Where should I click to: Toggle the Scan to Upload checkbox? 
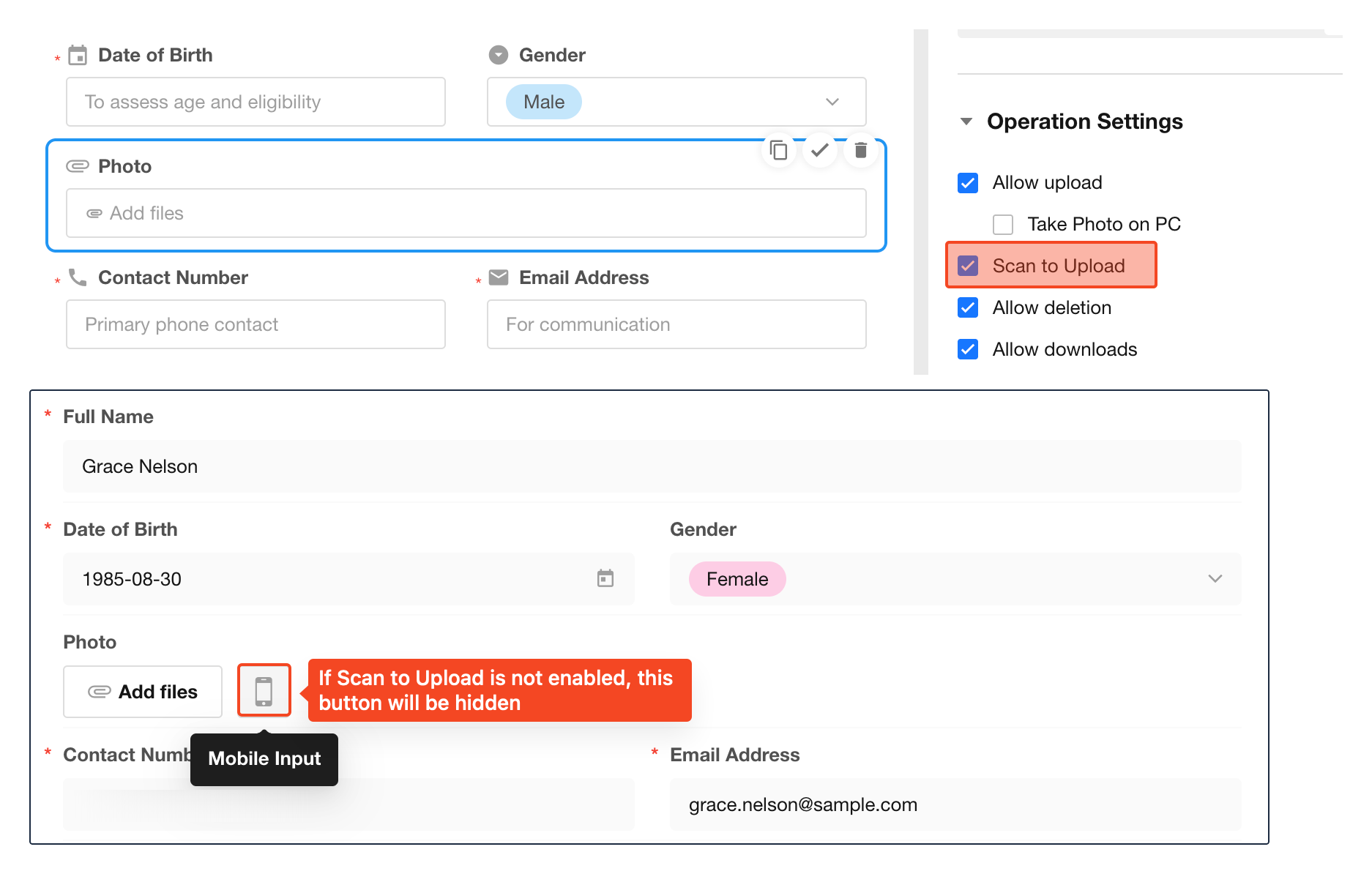click(x=968, y=266)
